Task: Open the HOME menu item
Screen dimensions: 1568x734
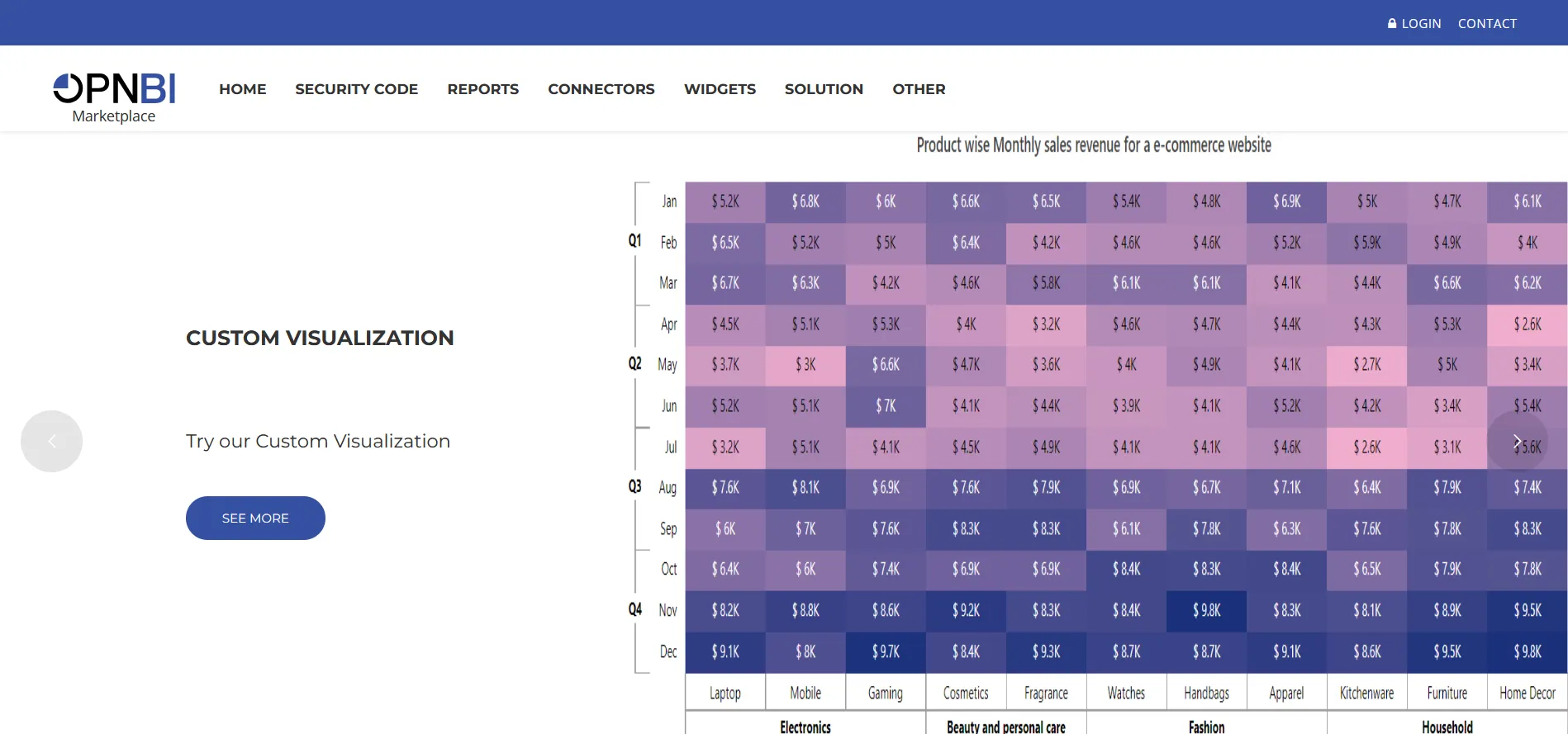Action: (x=243, y=89)
